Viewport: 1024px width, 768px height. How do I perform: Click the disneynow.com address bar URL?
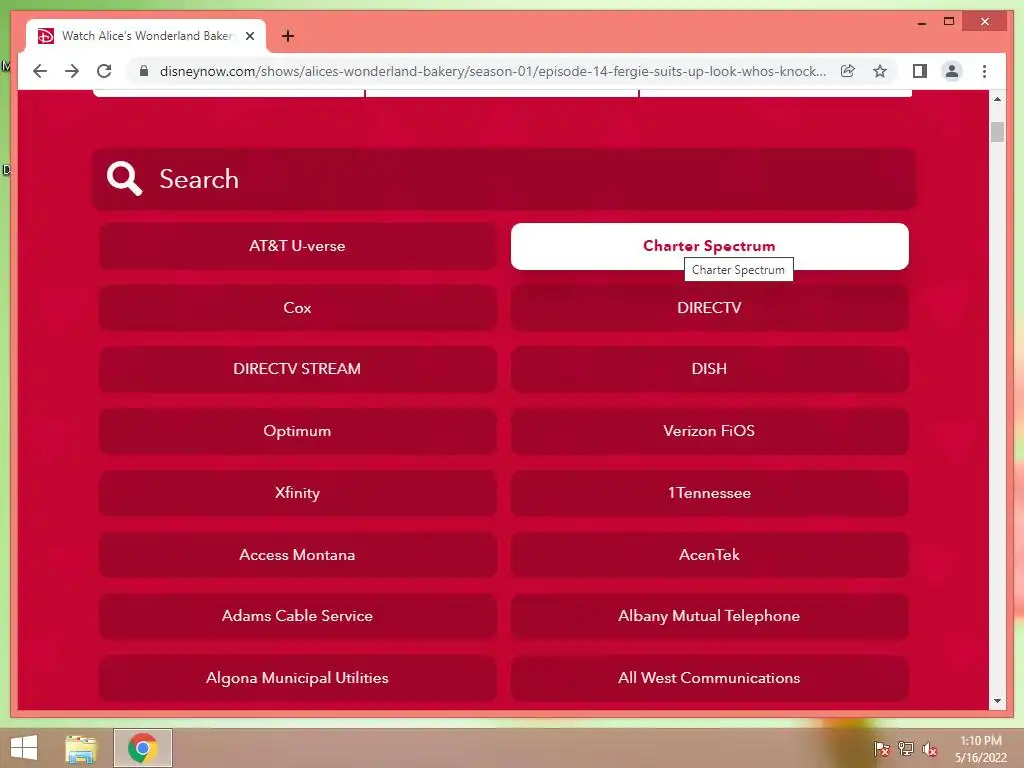pyautogui.click(x=492, y=71)
